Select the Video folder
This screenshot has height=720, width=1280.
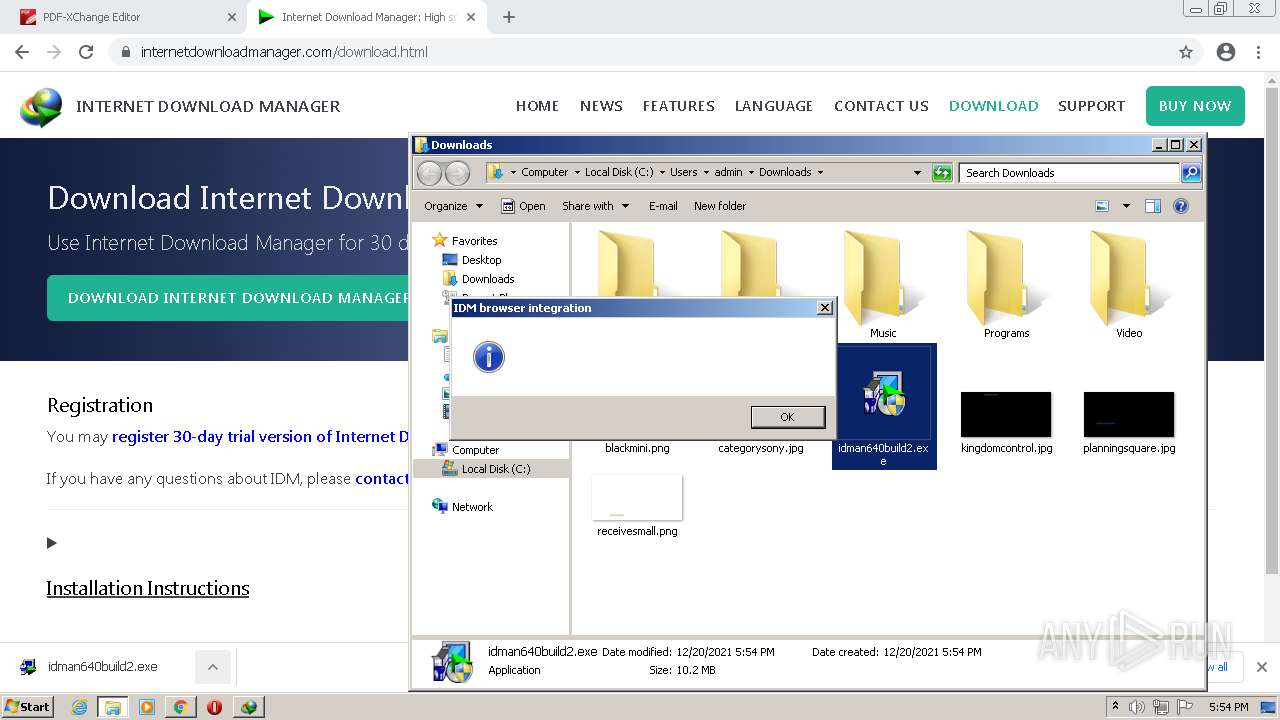pyautogui.click(x=1129, y=284)
